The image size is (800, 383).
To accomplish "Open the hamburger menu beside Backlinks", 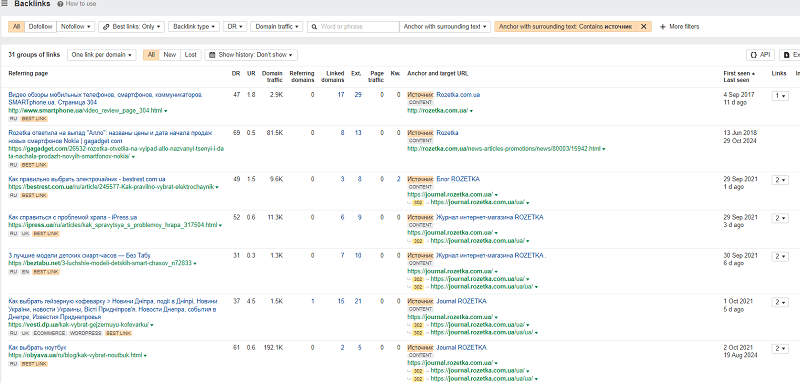I will (4, 4).
